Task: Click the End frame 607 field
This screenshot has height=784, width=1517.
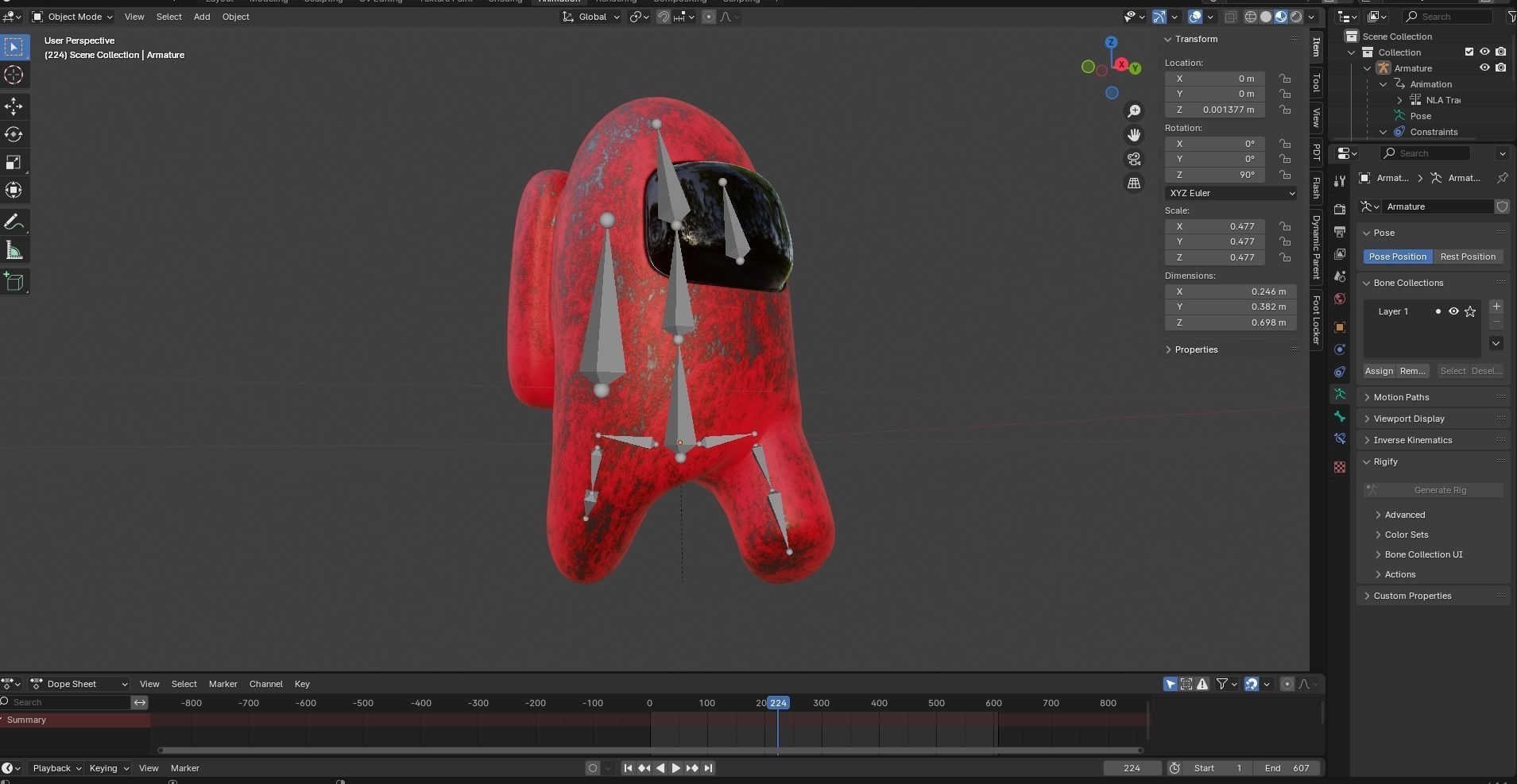Action: 1287,768
